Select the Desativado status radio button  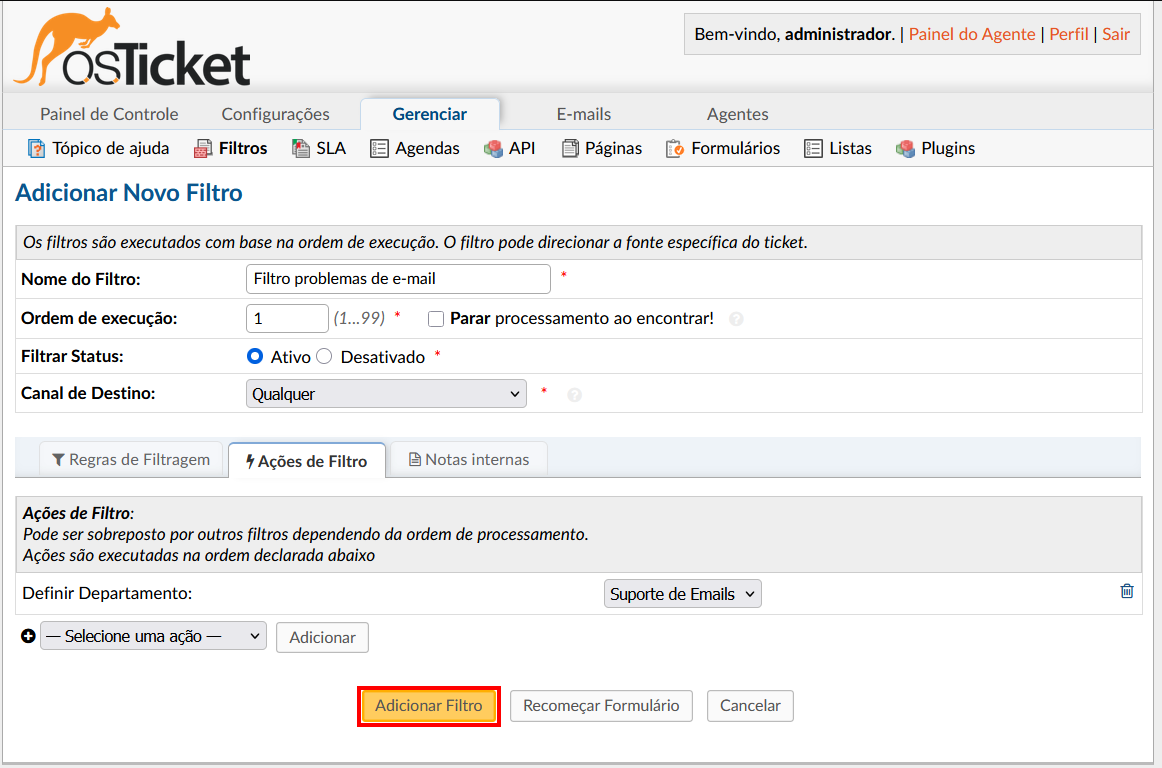tap(323, 356)
